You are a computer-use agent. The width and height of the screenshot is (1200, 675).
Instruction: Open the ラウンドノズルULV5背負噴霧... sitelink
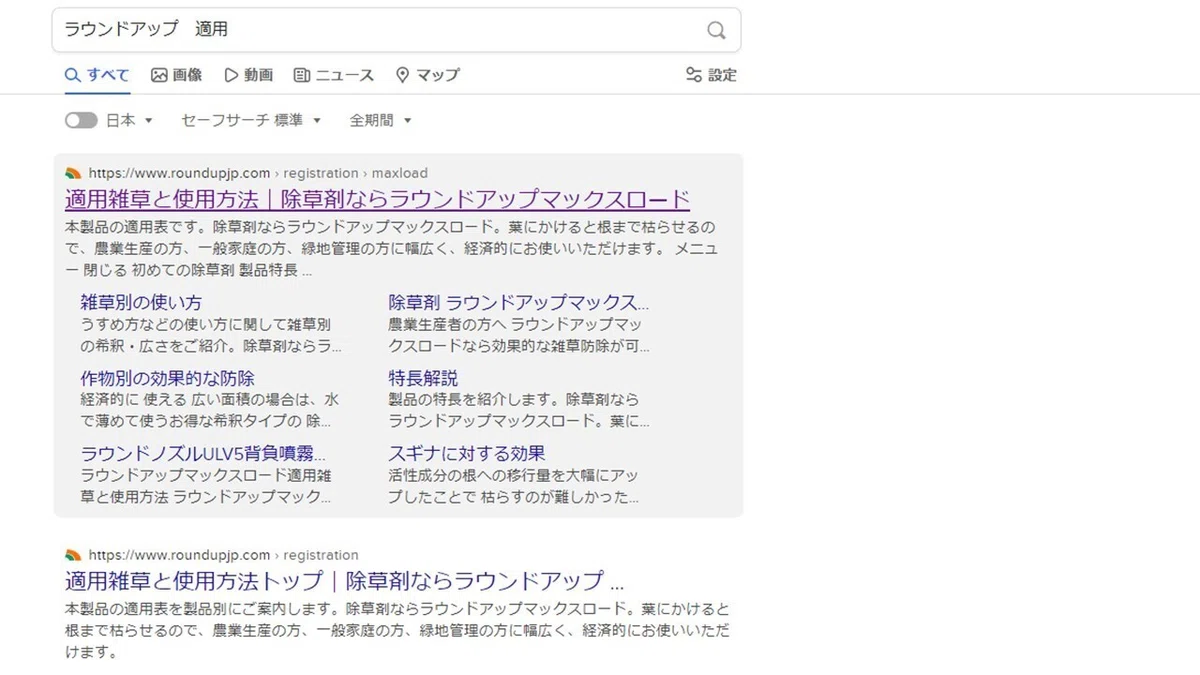(x=203, y=453)
